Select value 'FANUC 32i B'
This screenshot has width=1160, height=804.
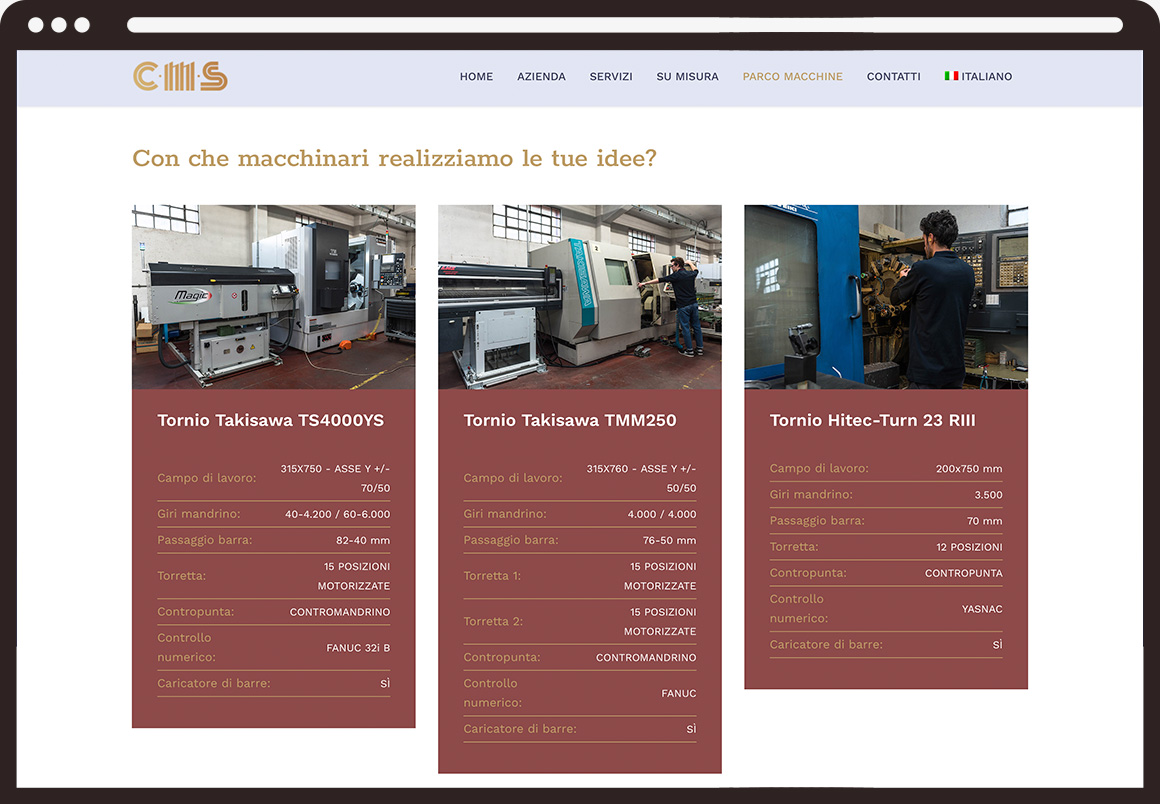coord(358,648)
